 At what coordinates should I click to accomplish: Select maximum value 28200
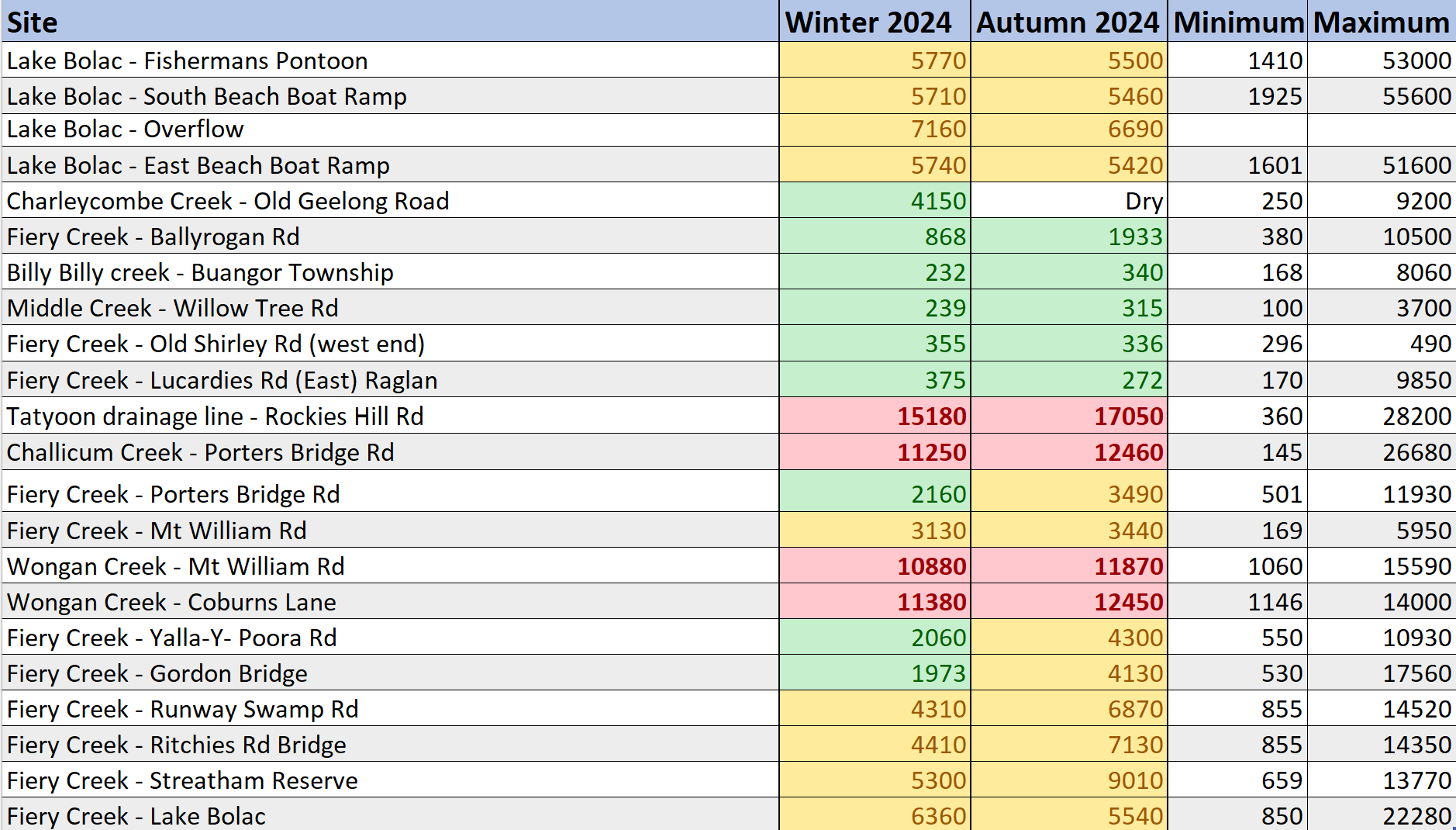[x=1382, y=416]
